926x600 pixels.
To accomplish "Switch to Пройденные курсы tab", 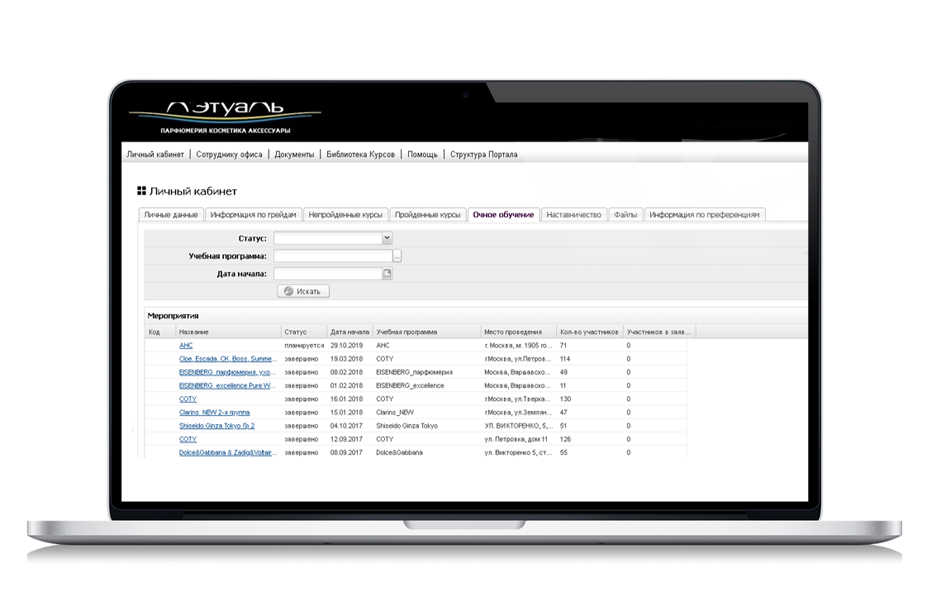I will (x=428, y=214).
